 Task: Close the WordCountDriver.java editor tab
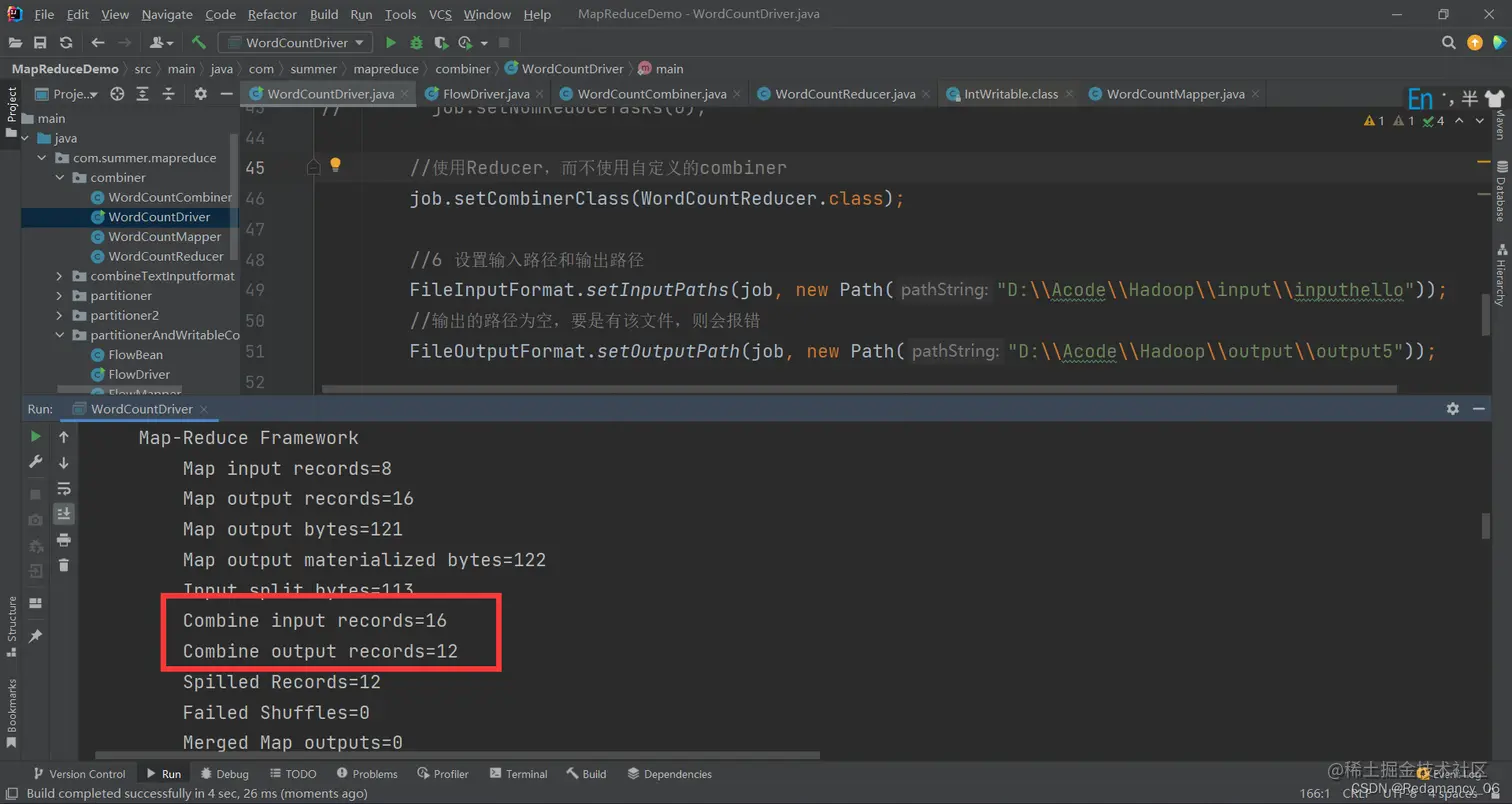tap(404, 94)
